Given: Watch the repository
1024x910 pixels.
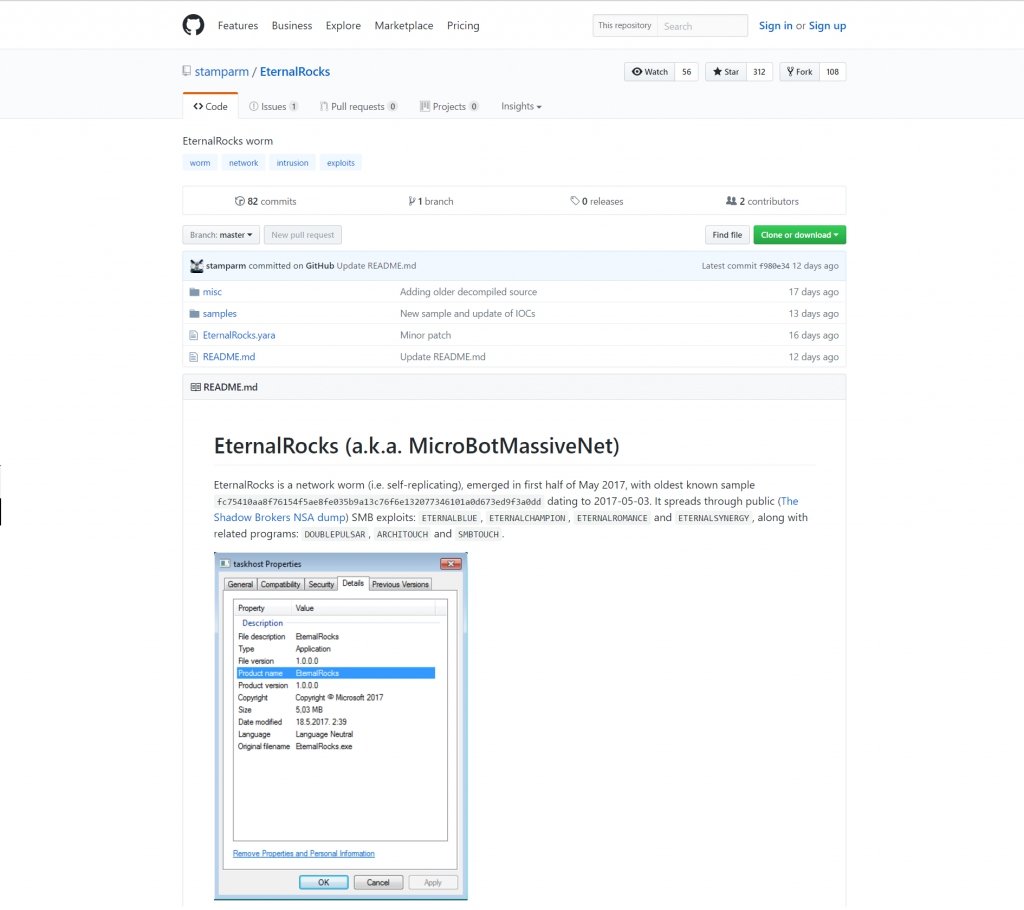Looking at the screenshot, I should click(x=650, y=72).
